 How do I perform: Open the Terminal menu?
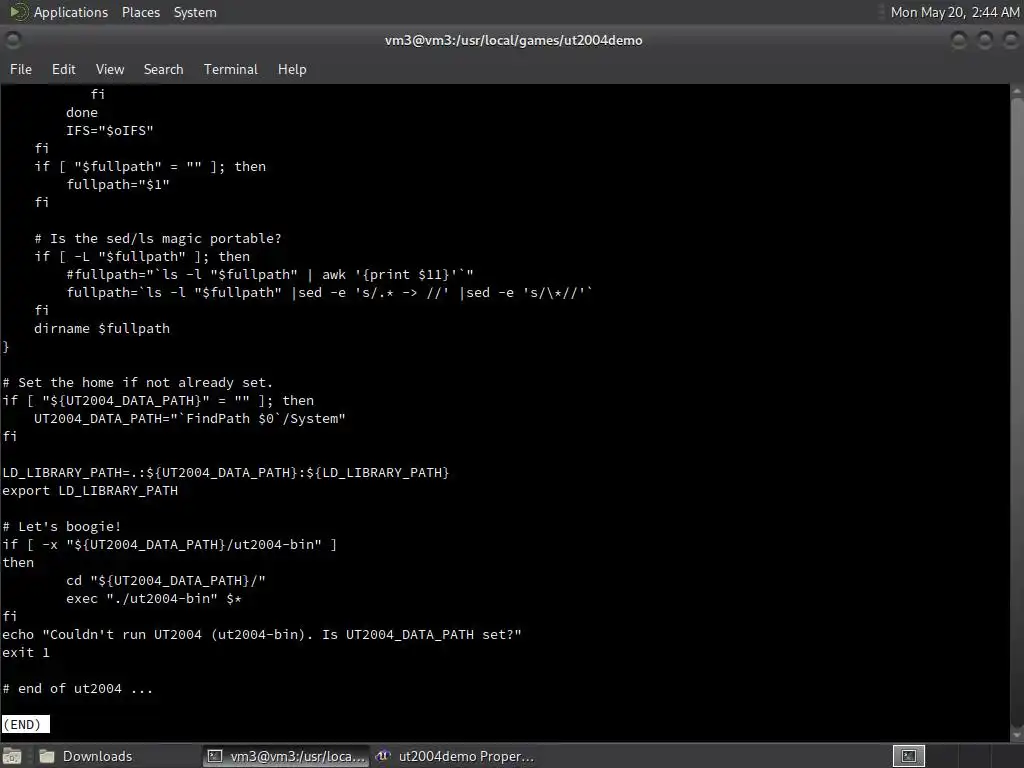click(231, 69)
